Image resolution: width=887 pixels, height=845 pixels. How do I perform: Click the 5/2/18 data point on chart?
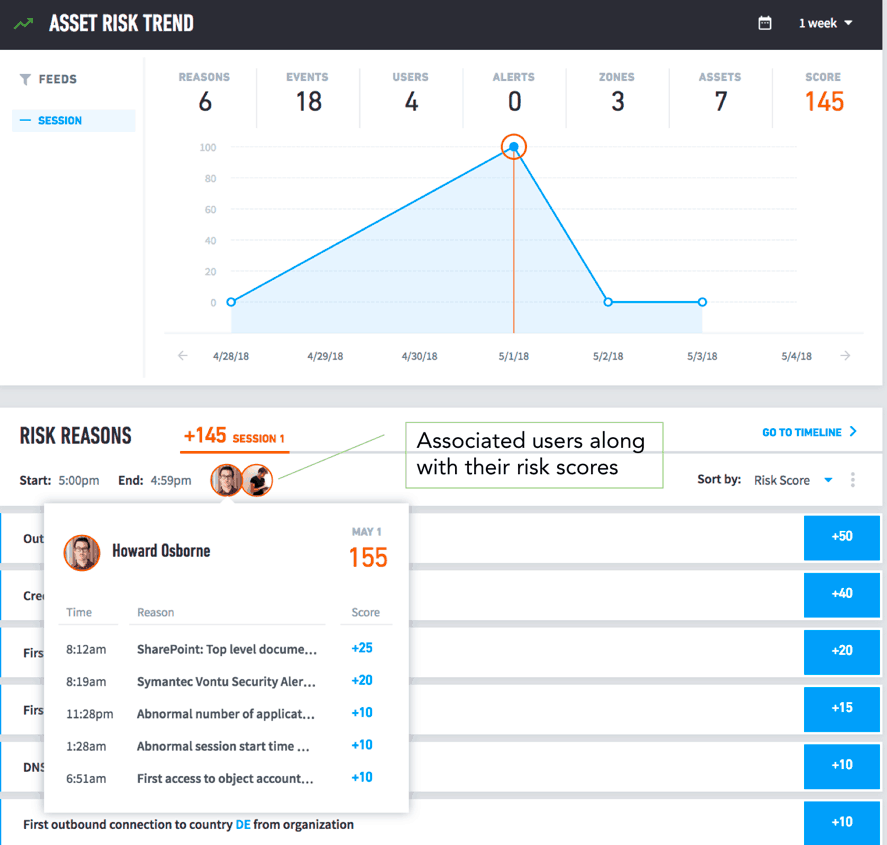click(x=608, y=302)
